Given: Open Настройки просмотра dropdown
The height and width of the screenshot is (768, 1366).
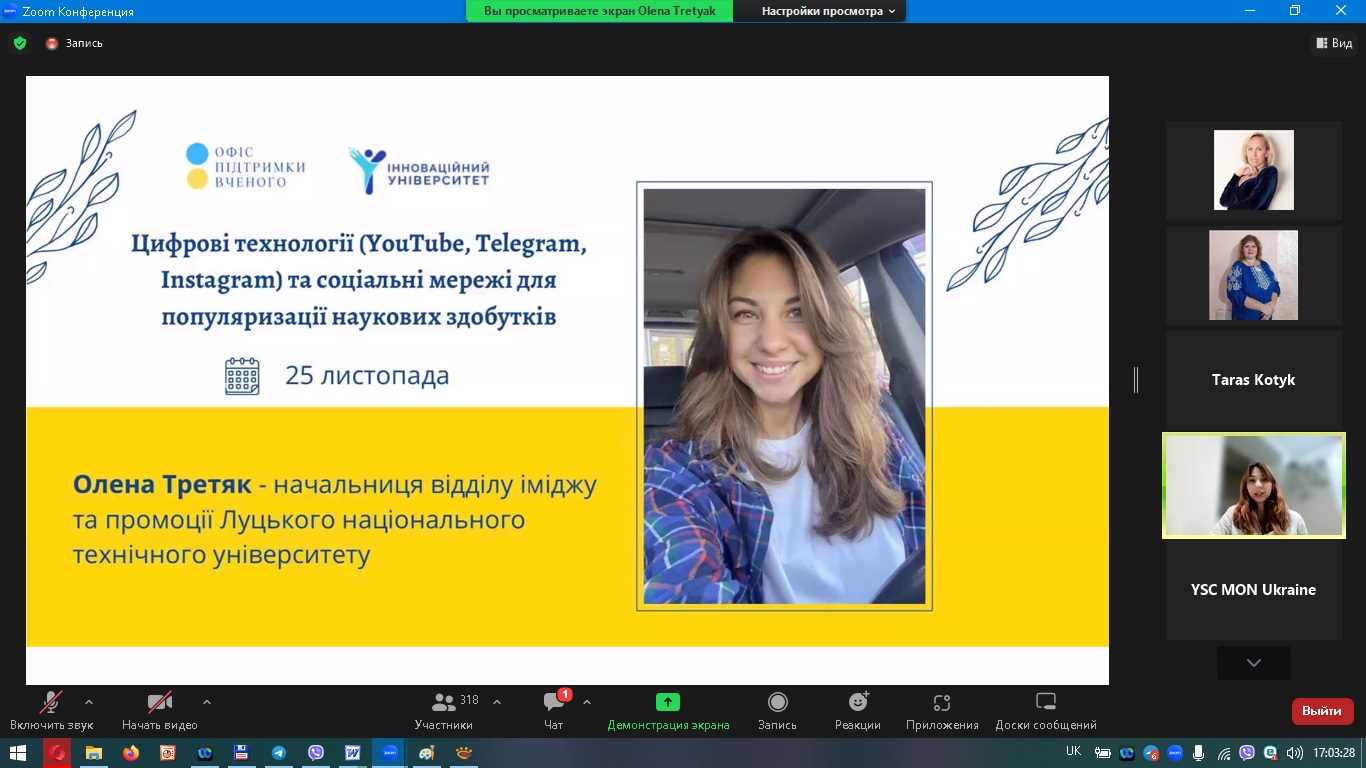Looking at the screenshot, I should [828, 11].
